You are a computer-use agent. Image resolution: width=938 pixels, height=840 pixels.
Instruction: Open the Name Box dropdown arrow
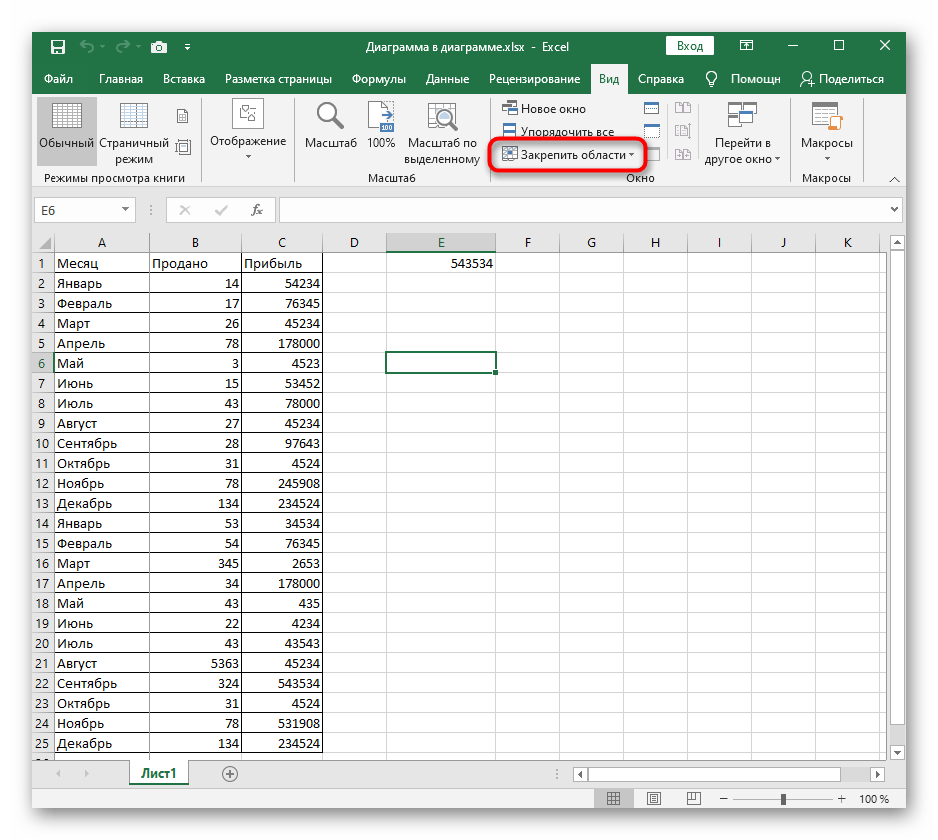click(125, 209)
